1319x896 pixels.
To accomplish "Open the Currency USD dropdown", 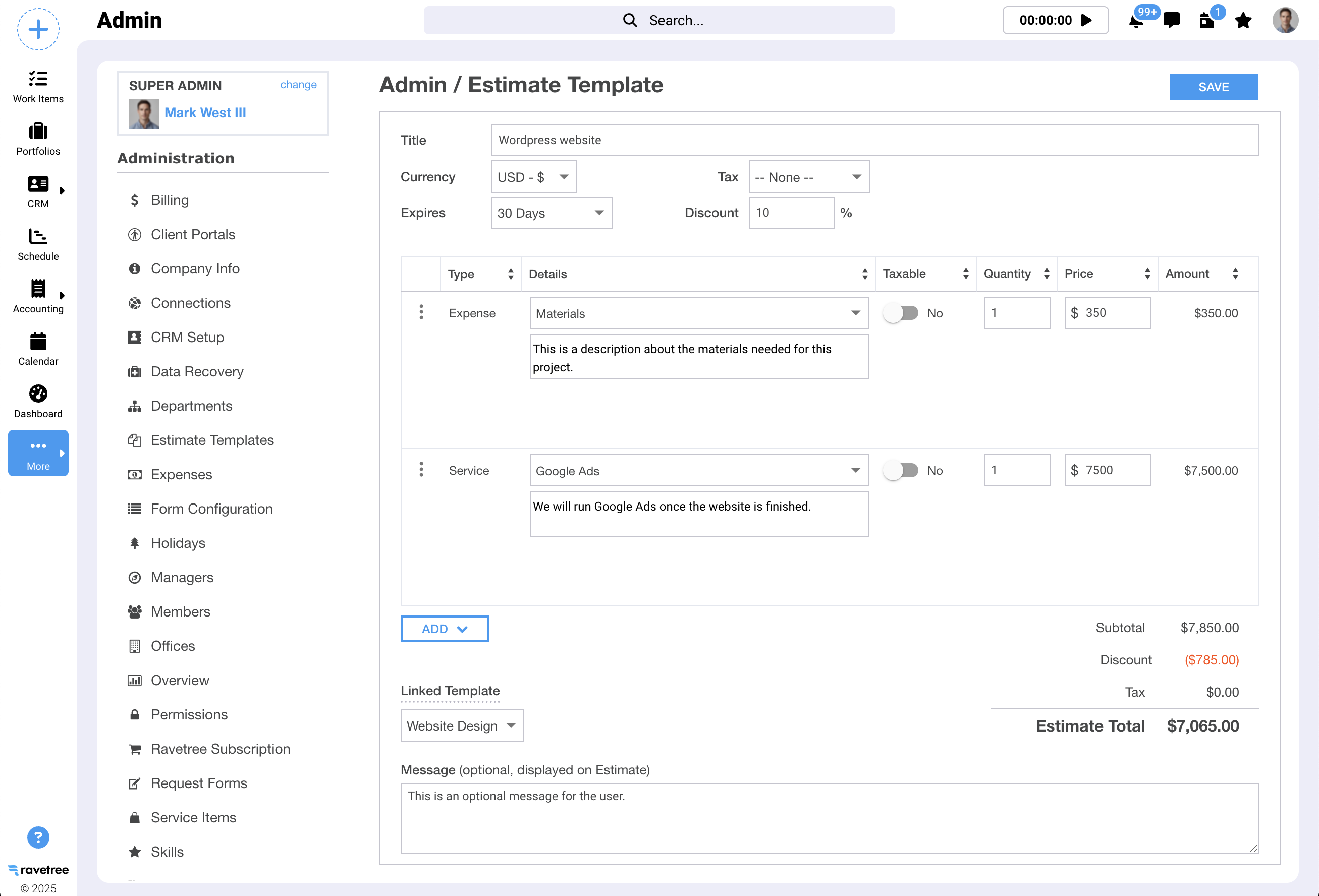I will (x=533, y=177).
